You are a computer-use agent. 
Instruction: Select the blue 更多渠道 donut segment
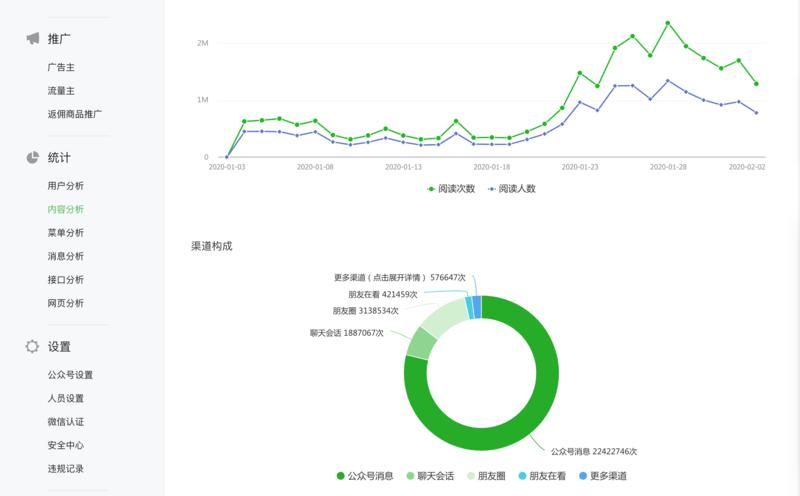477,307
